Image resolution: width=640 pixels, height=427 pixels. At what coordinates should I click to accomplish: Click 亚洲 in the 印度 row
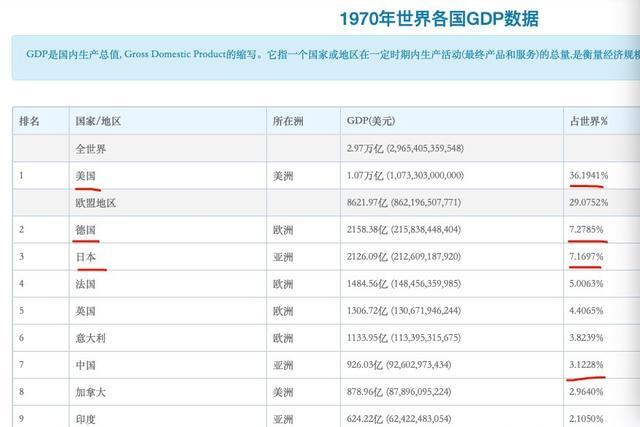click(283, 419)
